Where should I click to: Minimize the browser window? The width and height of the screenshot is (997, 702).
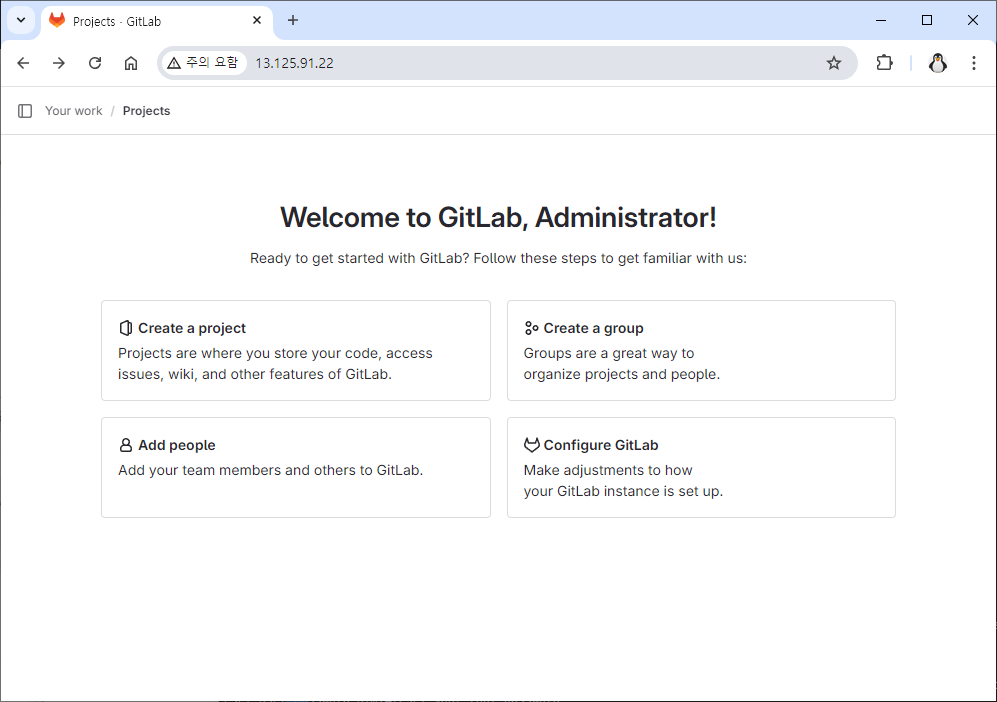(881, 20)
